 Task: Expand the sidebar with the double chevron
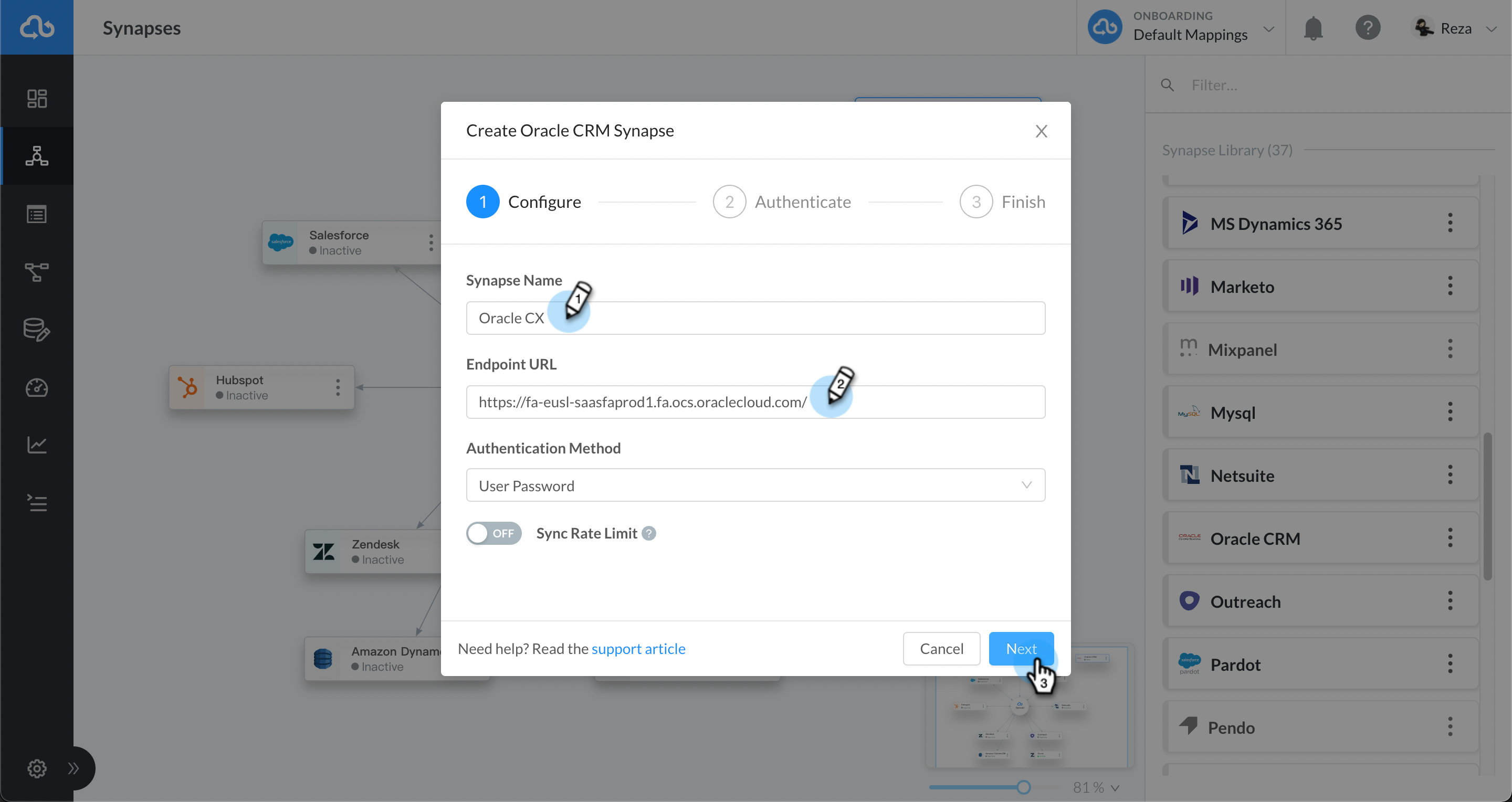pos(73,768)
